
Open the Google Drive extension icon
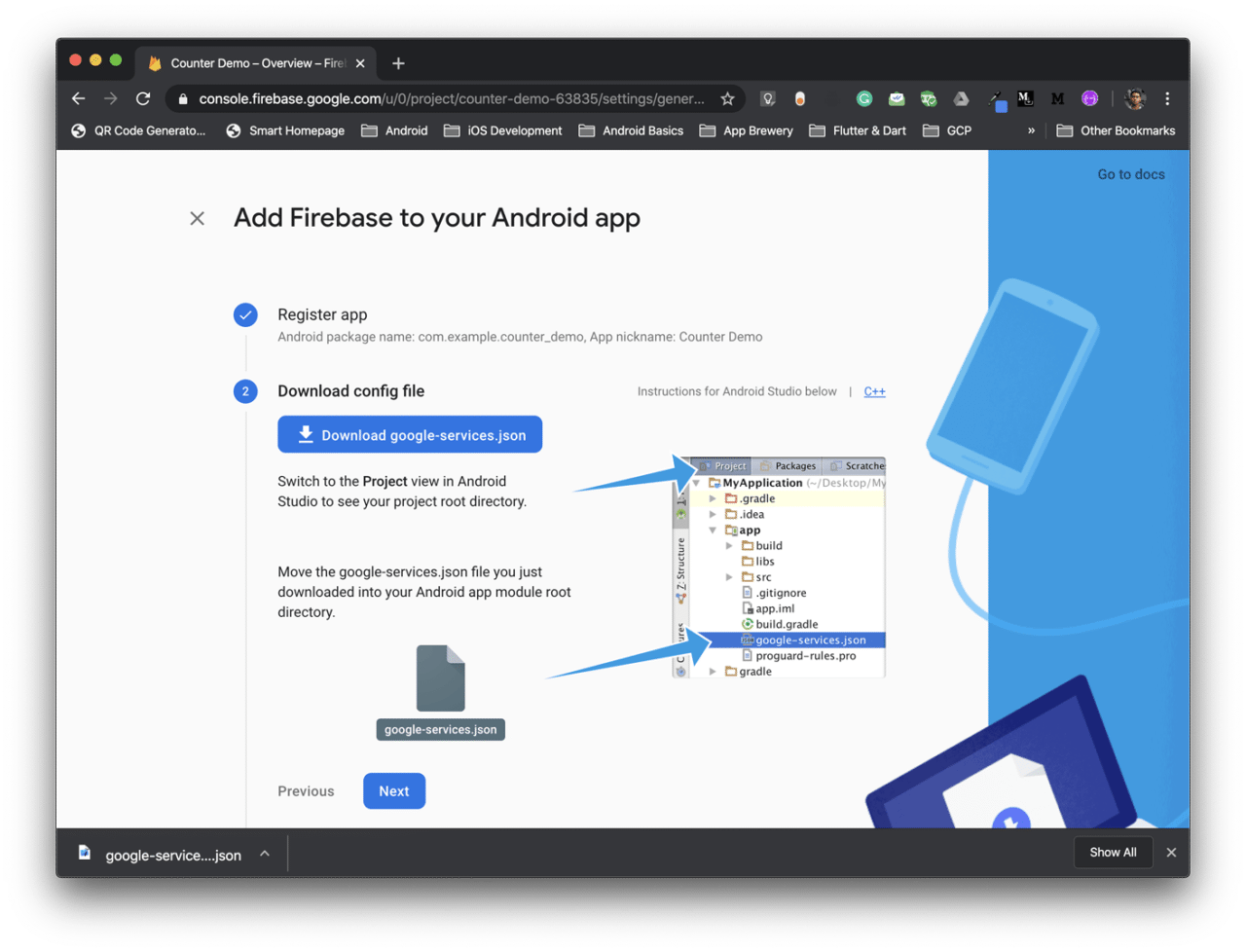coord(961,98)
